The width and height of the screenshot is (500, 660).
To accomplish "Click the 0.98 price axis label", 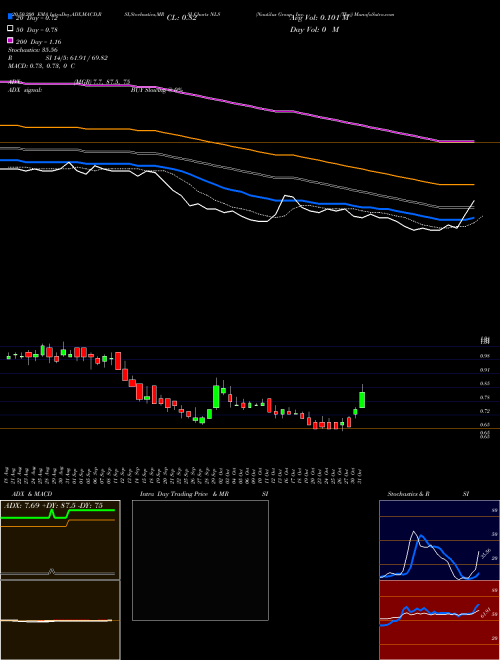I will pyautogui.click(x=484, y=356).
